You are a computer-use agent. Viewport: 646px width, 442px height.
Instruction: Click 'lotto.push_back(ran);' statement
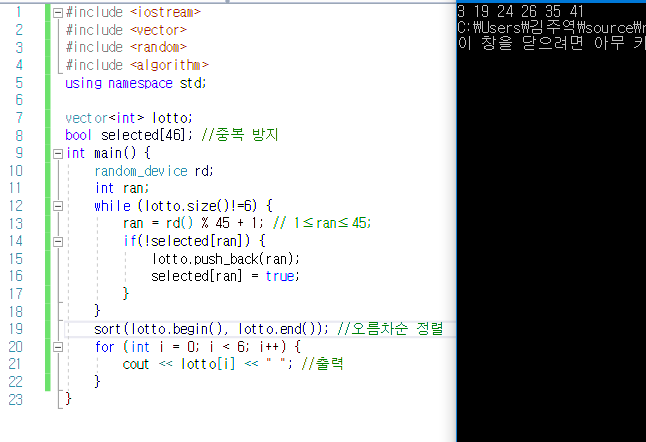point(225,259)
